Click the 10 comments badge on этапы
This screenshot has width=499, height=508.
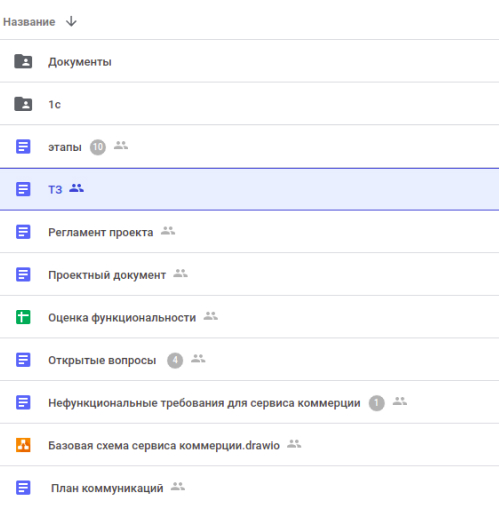pyautogui.click(x=98, y=147)
